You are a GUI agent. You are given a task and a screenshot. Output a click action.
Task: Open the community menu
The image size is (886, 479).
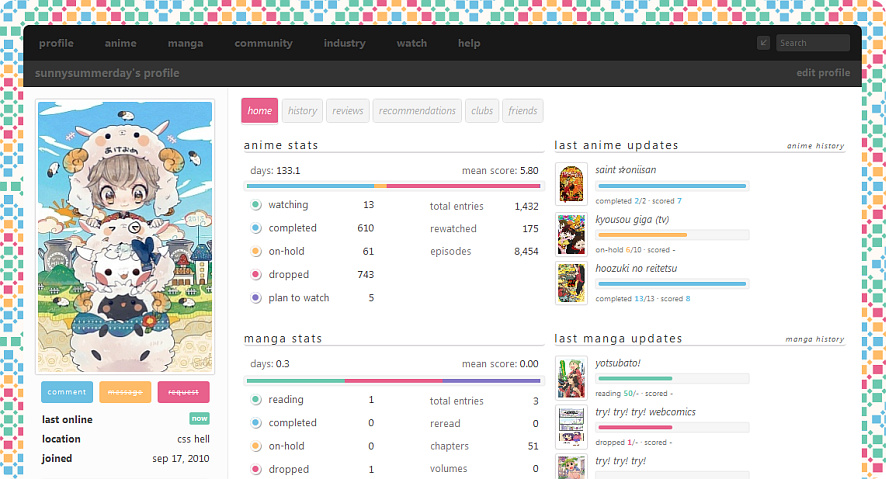coord(263,43)
